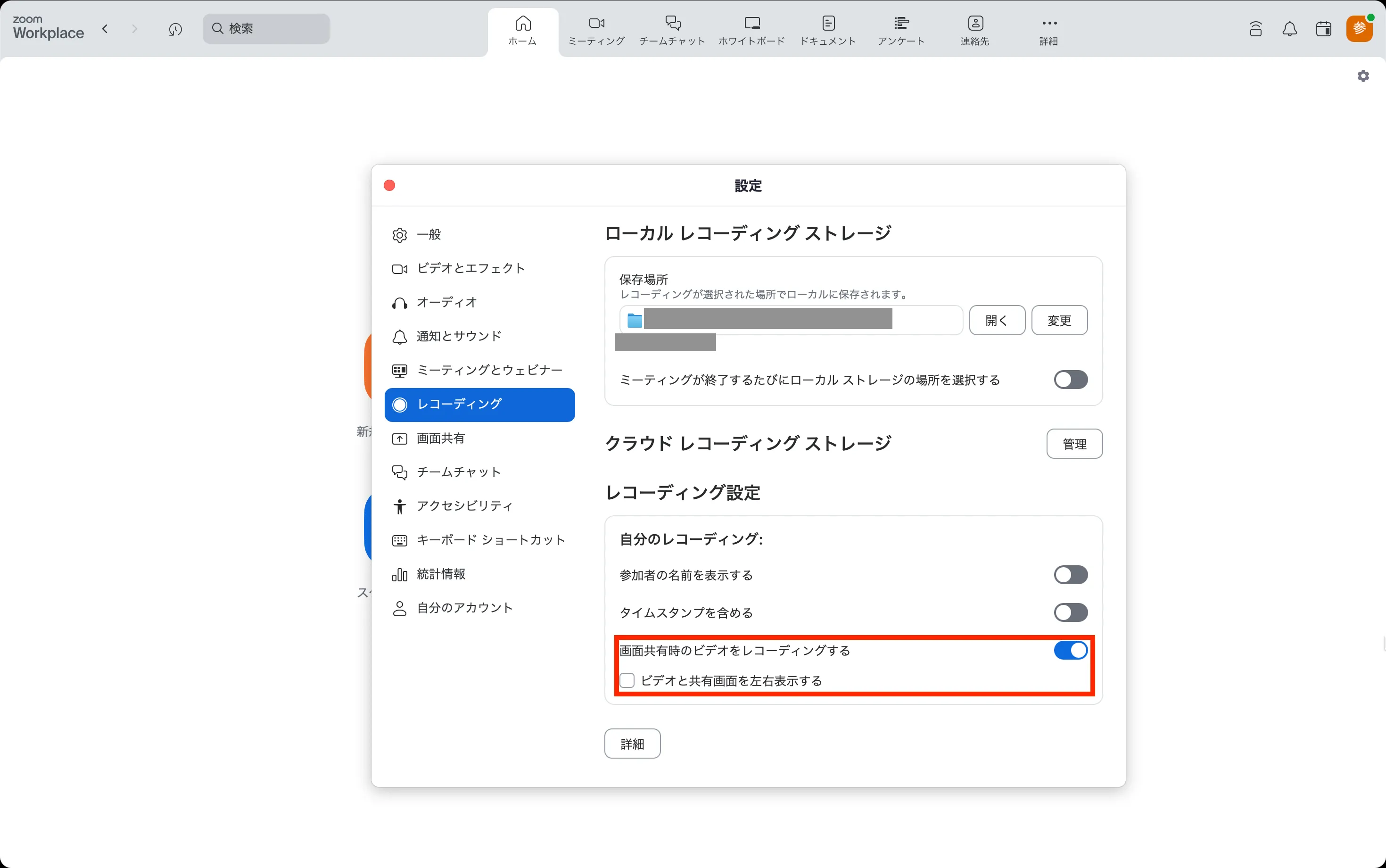1386x868 pixels.
Task: Click the gear icon below profile avatar
Action: coord(1363,76)
